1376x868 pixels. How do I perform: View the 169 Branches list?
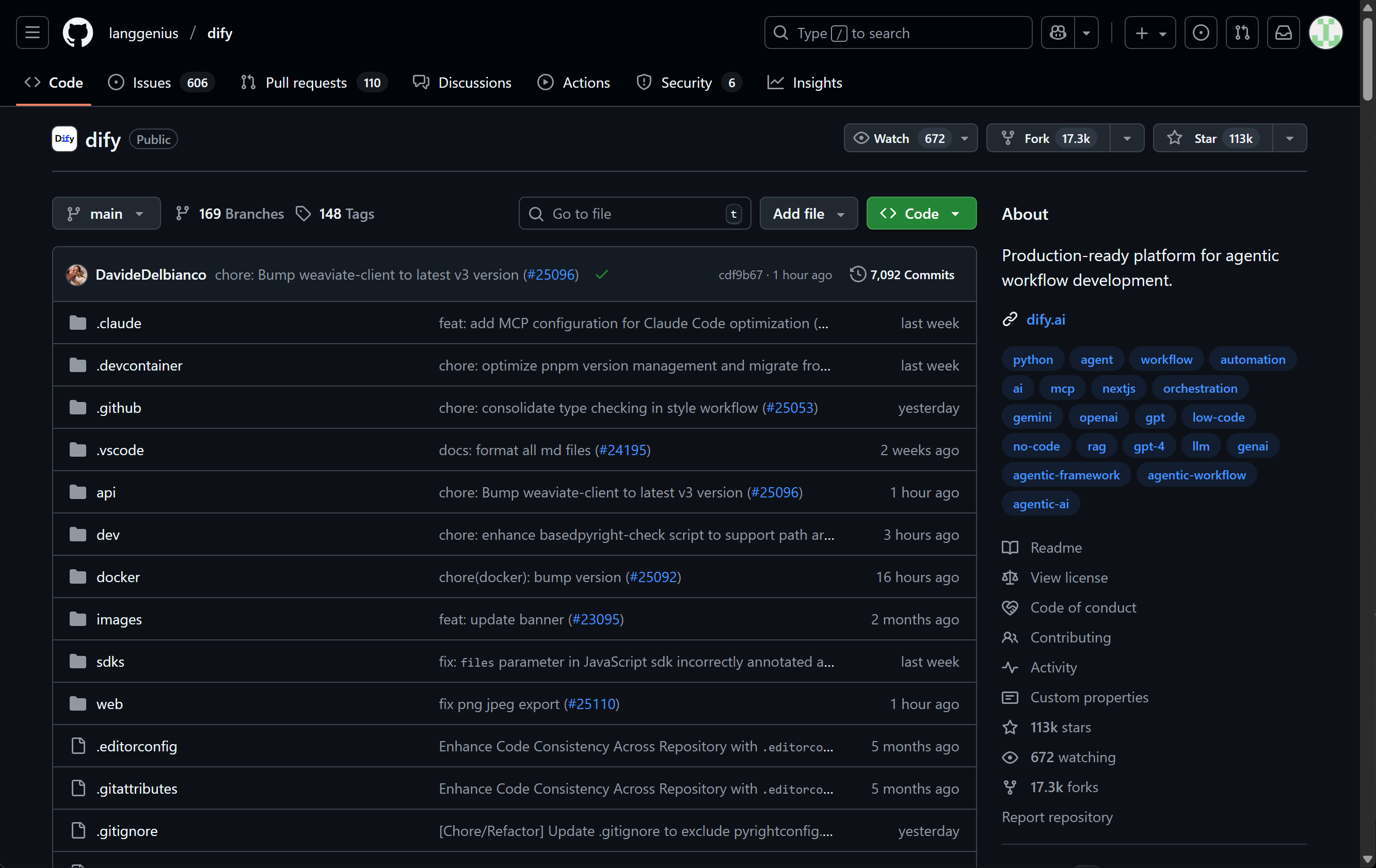230,213
